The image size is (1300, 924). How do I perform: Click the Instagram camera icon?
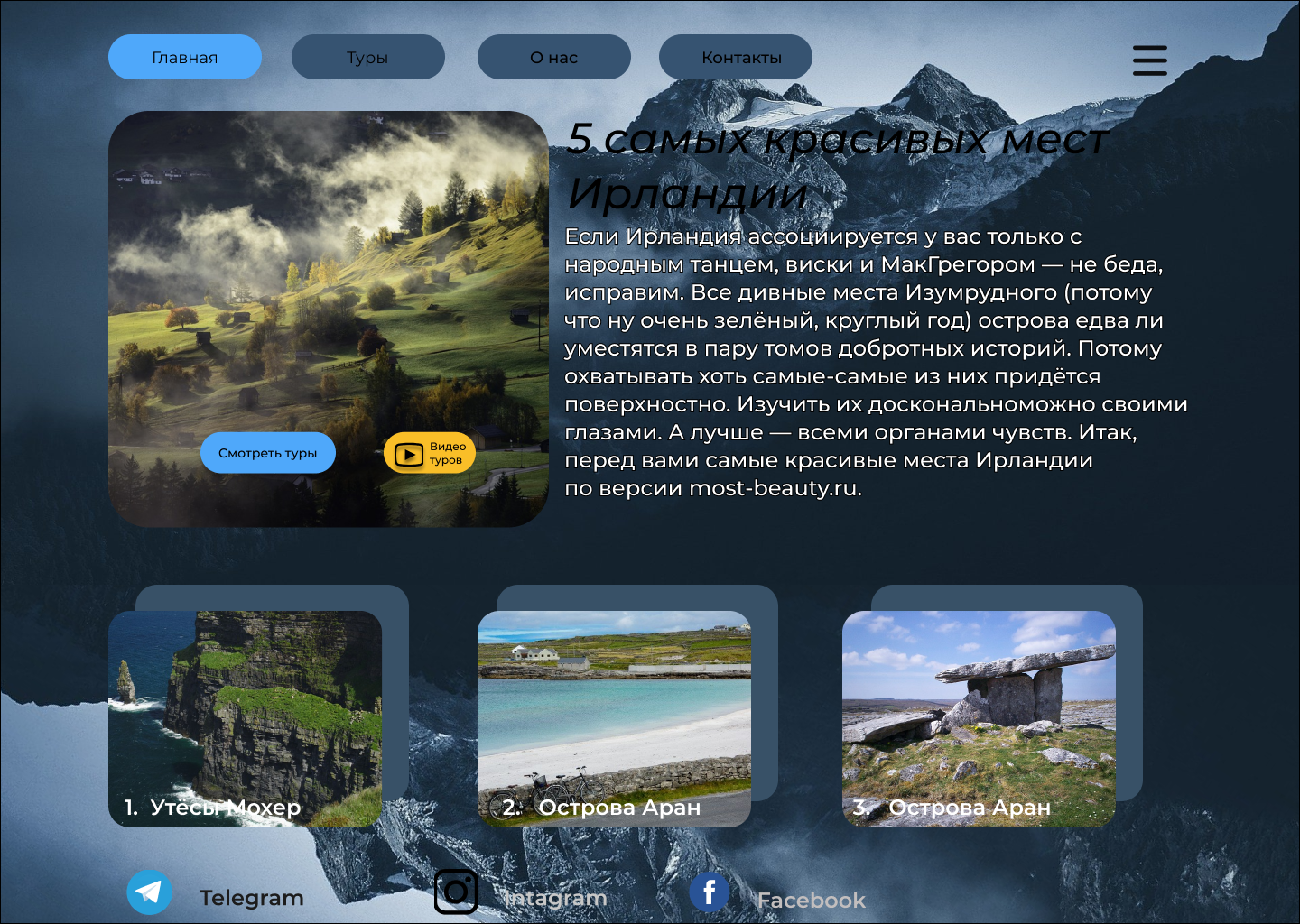point(456,892)
